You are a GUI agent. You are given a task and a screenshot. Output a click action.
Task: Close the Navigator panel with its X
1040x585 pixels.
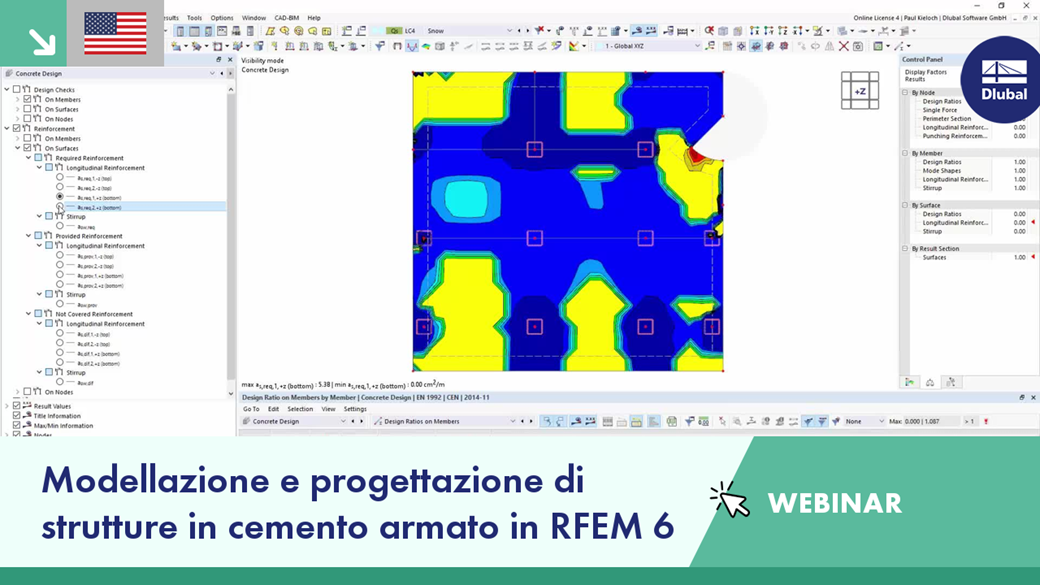(x=230, y=60)
